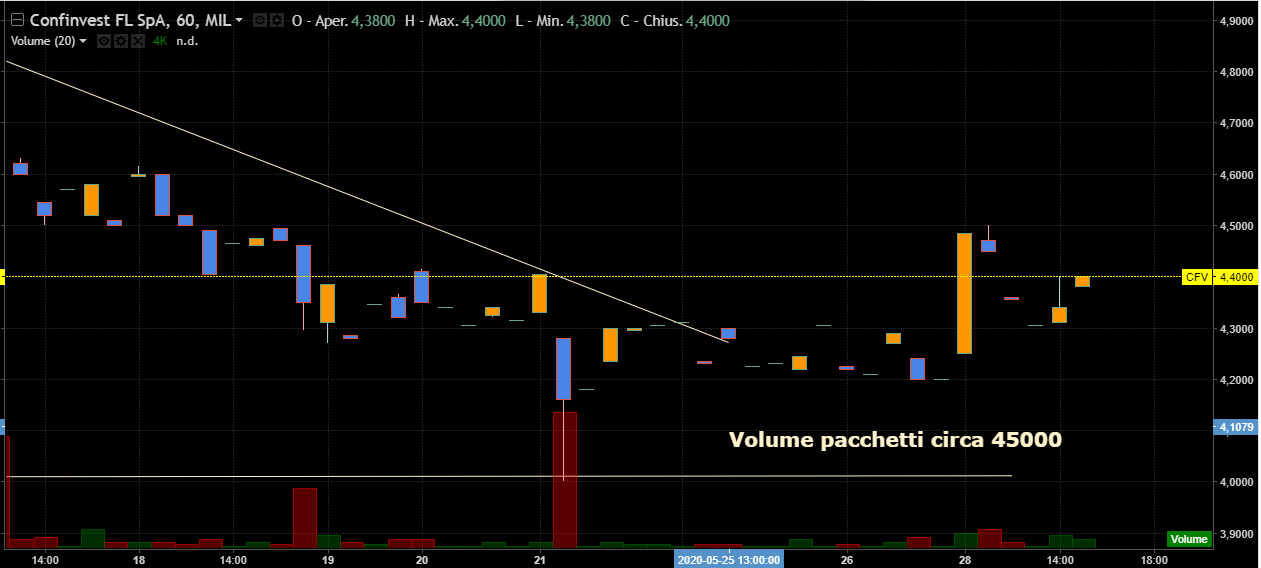Click the 4,5000 price axis label
The image size is (1261, 568).
coord(1237,226)
